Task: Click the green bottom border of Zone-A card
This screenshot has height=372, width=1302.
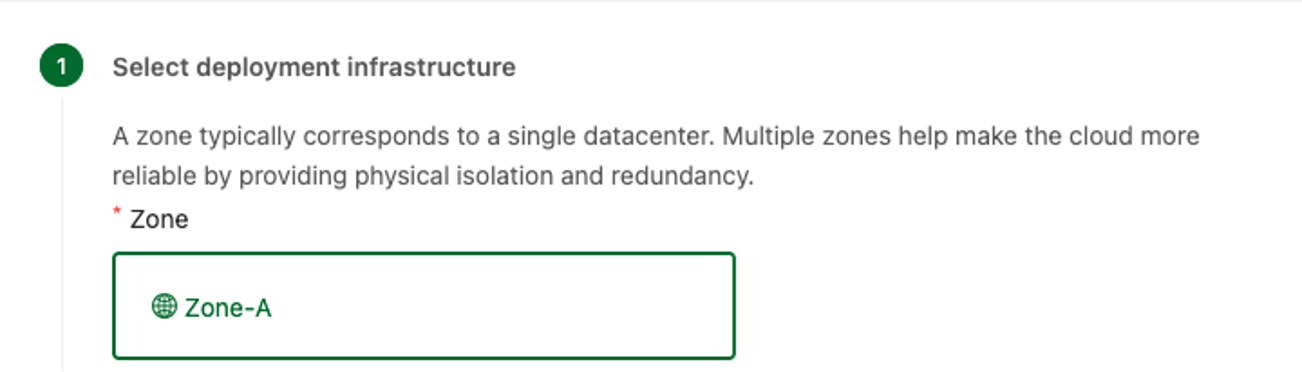Action: [x=424, y=356]
